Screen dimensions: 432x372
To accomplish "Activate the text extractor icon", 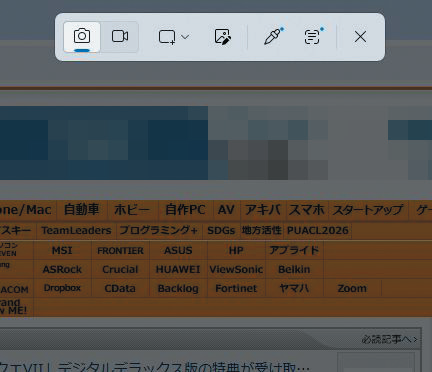I will coord(313,37).
